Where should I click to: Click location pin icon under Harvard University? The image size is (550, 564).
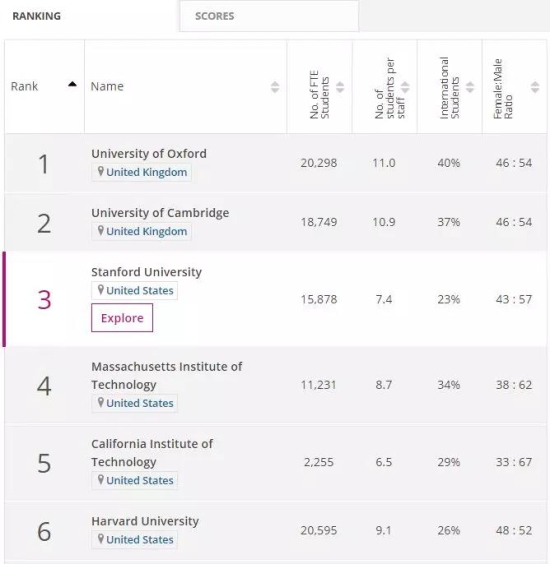101,539
